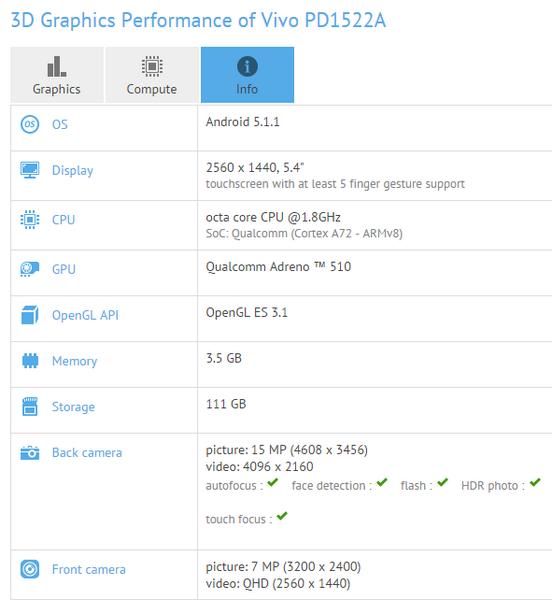Click the touchscreen finger gesture support text
Viewport: 552px width, 600px height.
[335, 184]
